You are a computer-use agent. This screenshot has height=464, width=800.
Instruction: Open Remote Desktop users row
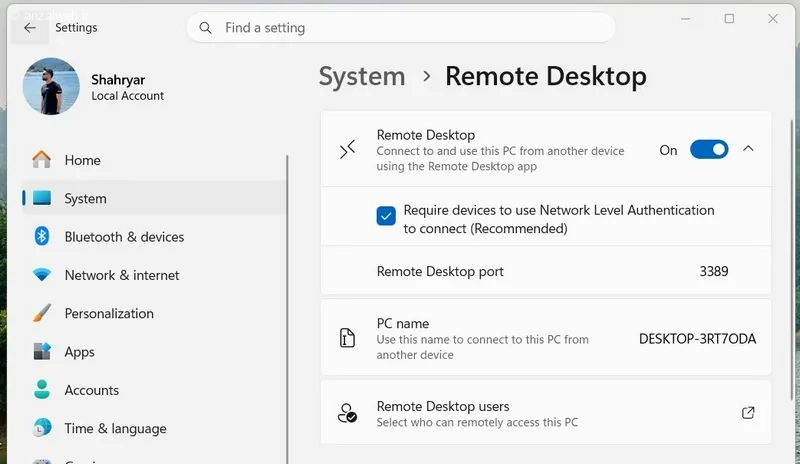545,413
